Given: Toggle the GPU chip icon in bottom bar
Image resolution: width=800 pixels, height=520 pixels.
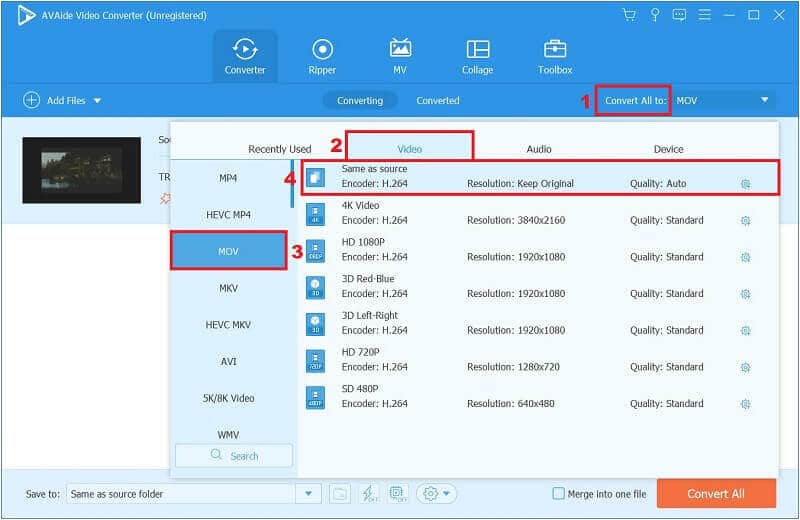Looking at the screenshot, I should click(397, 493).
